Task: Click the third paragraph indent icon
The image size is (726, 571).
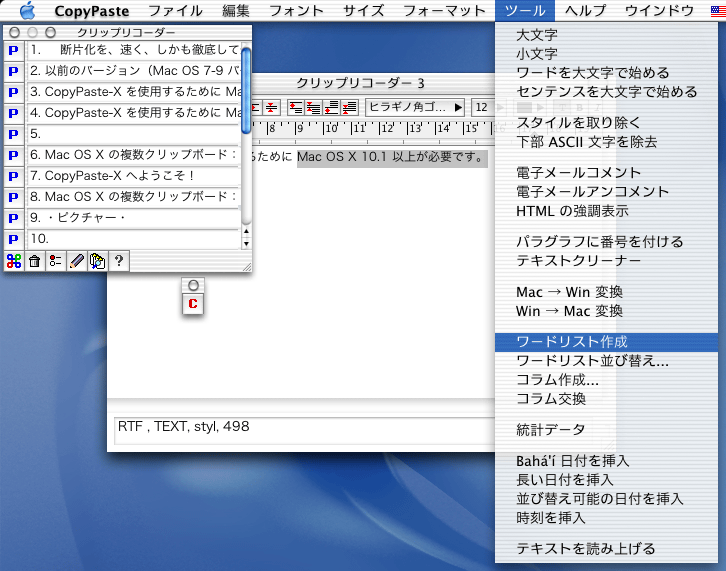Action: pos(332,108)
